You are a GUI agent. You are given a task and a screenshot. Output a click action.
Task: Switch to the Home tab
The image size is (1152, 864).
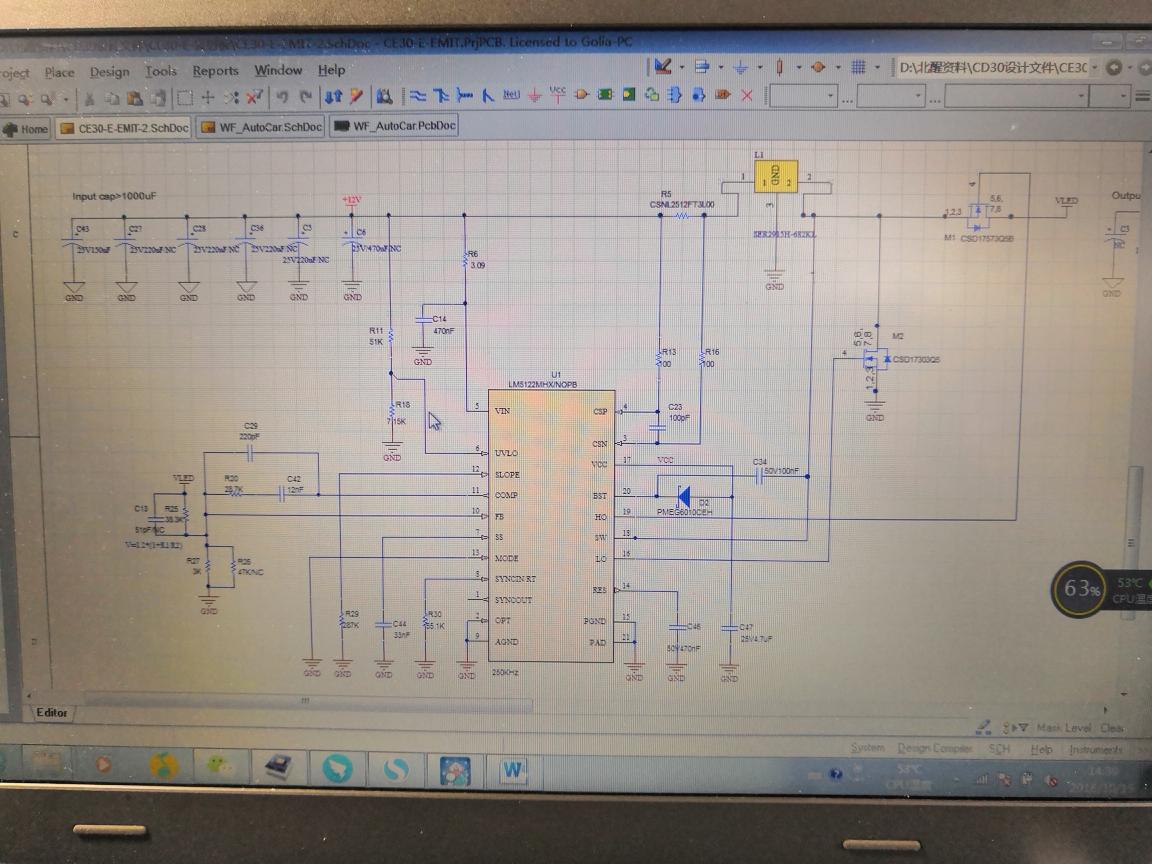point(26,129)
